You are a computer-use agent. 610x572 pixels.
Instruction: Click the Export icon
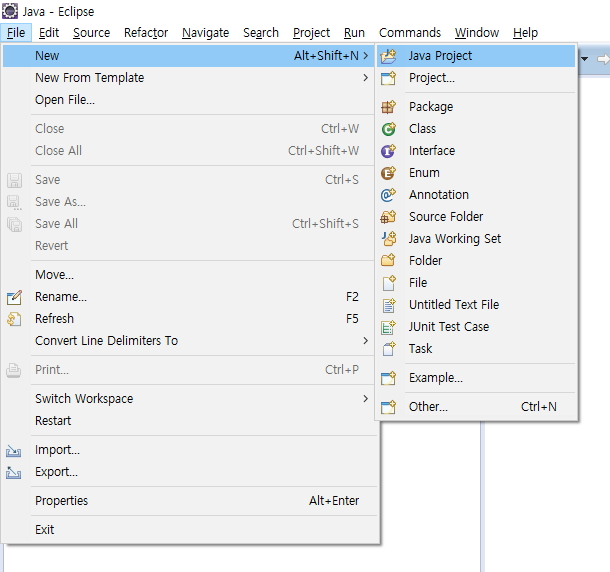pyautogui.click(x=14, y=472)
